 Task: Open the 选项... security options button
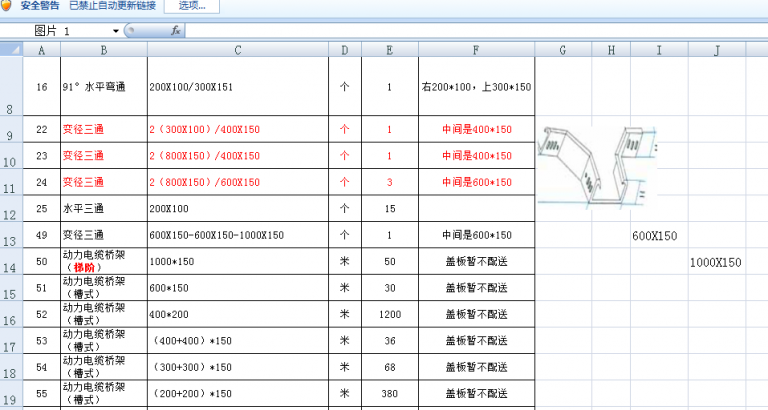coord(192,6)
